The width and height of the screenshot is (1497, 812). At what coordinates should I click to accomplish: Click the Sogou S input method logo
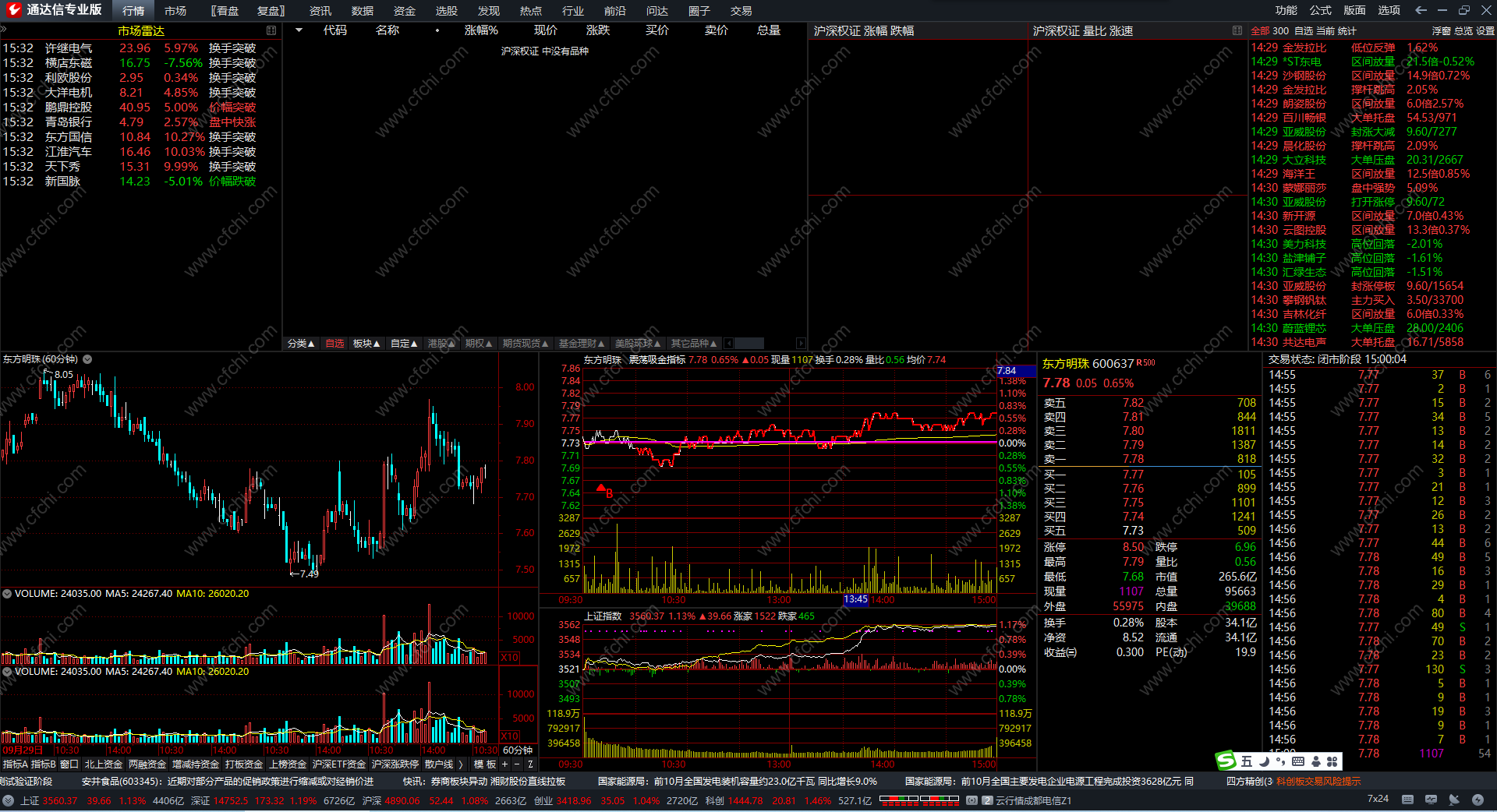coord(1226,761)
